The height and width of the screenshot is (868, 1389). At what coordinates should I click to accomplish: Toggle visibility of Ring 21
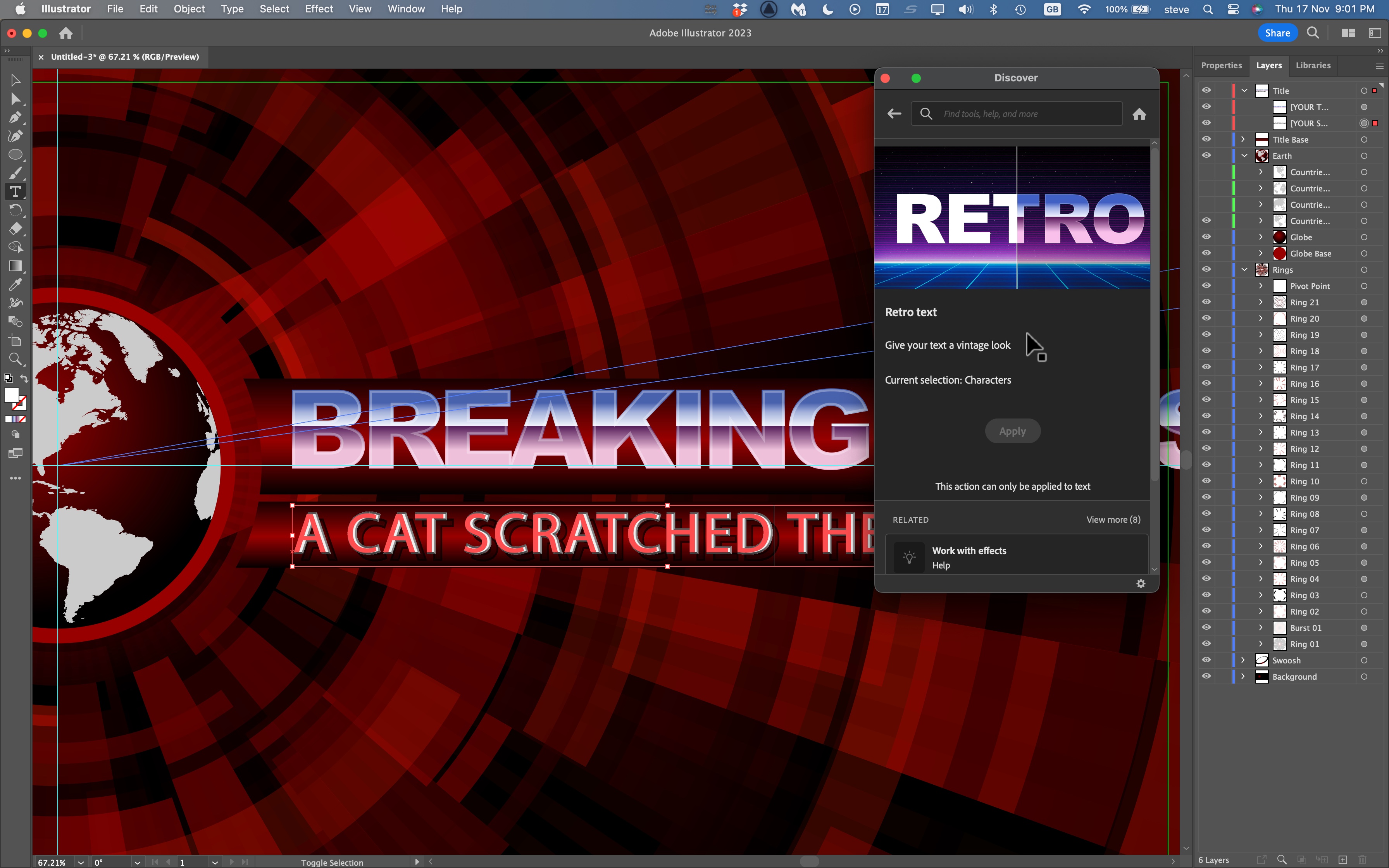point(1206,301)
